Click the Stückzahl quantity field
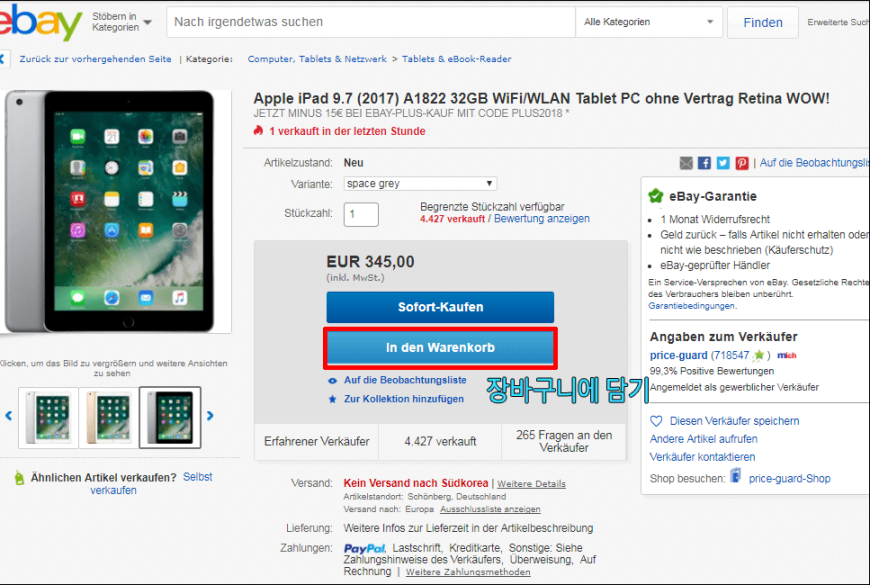 [361, 214]
